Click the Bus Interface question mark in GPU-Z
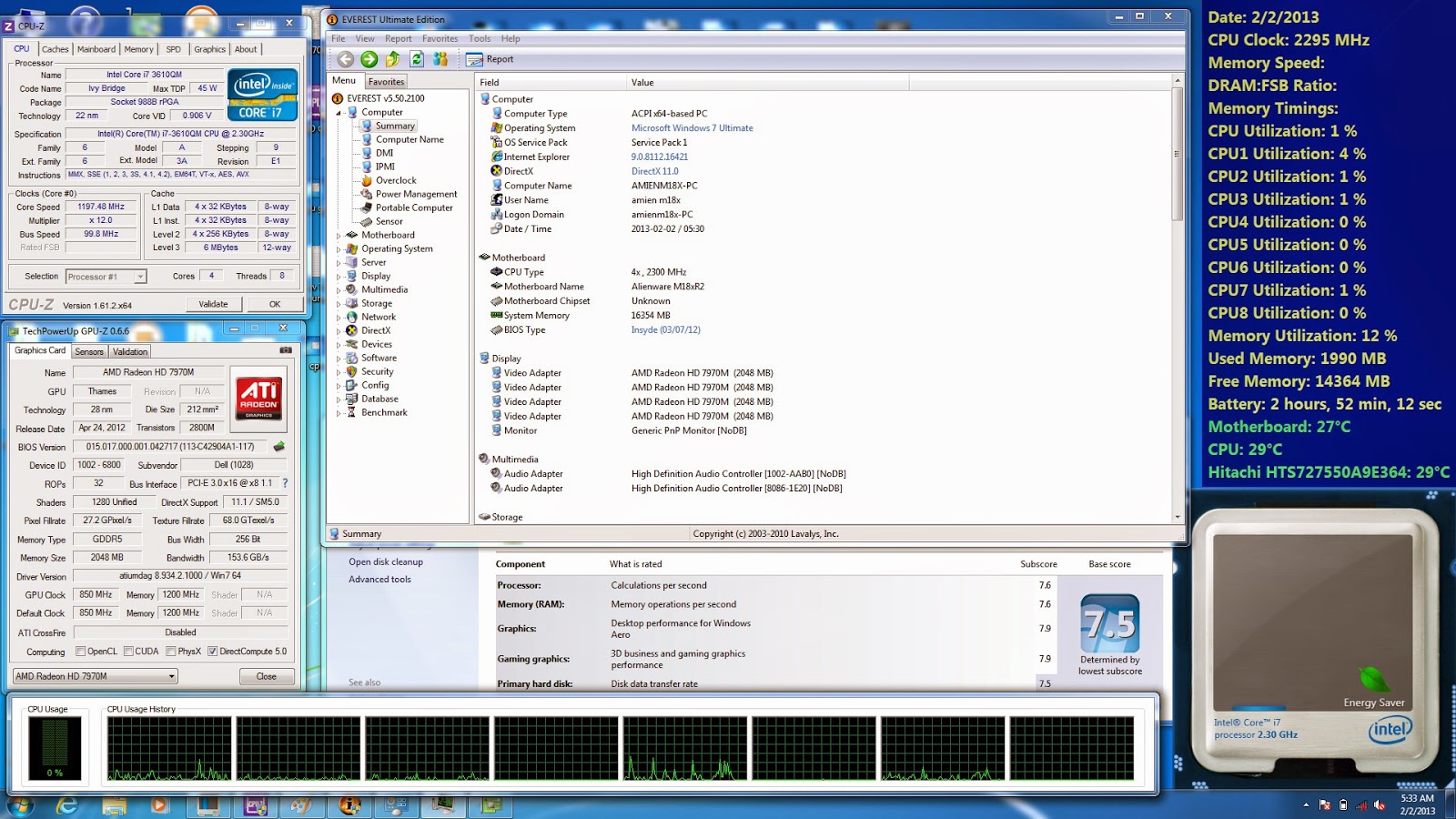 [285, 483]
